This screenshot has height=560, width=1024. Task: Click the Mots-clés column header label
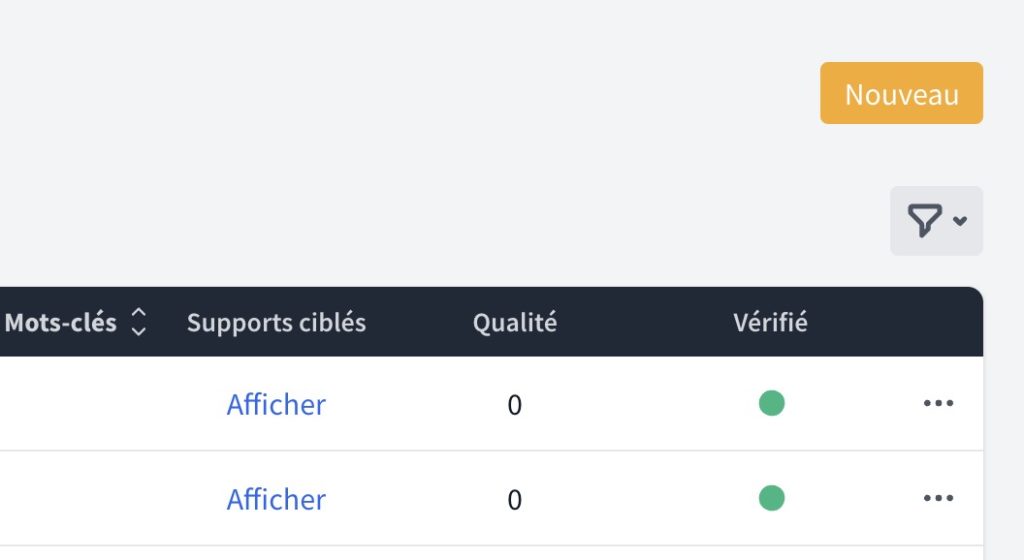point(60,323)
